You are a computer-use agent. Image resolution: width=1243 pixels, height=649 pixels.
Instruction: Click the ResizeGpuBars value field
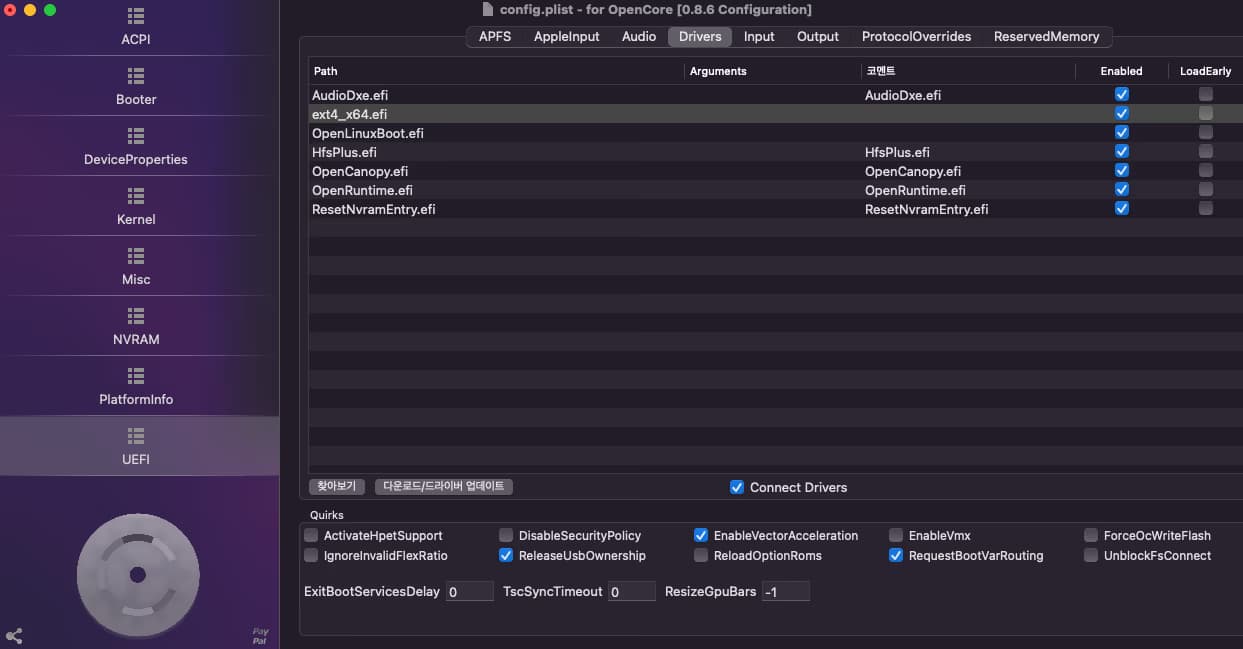[786, 591]
